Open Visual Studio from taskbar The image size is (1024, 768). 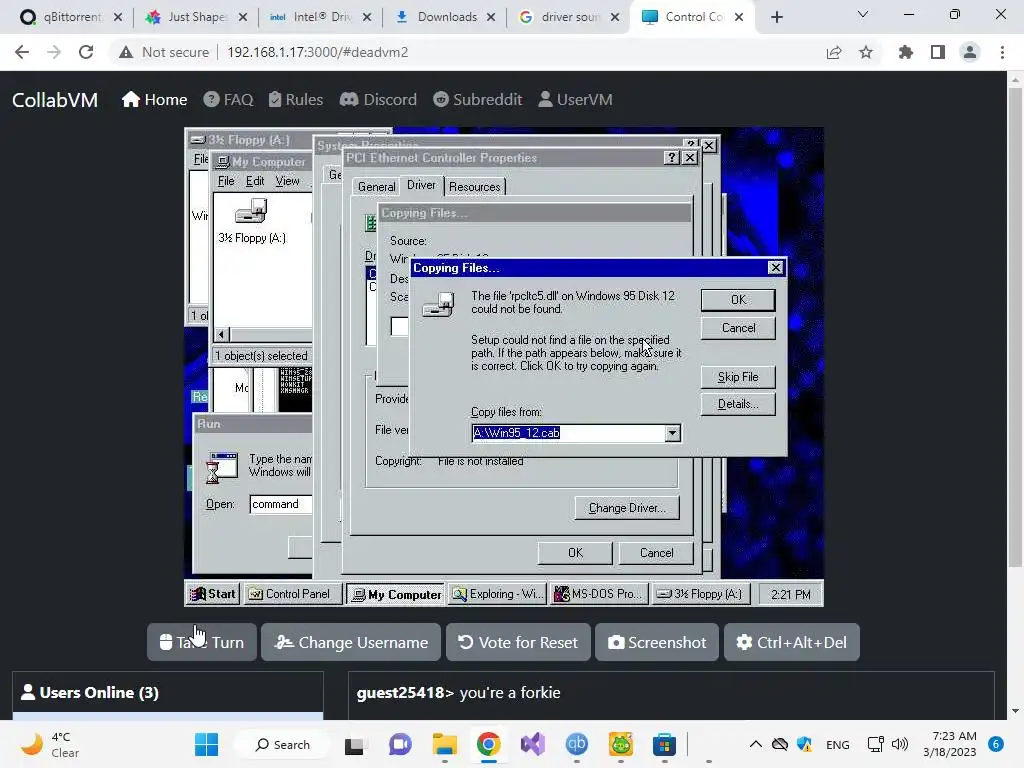[x=532, y=744]
